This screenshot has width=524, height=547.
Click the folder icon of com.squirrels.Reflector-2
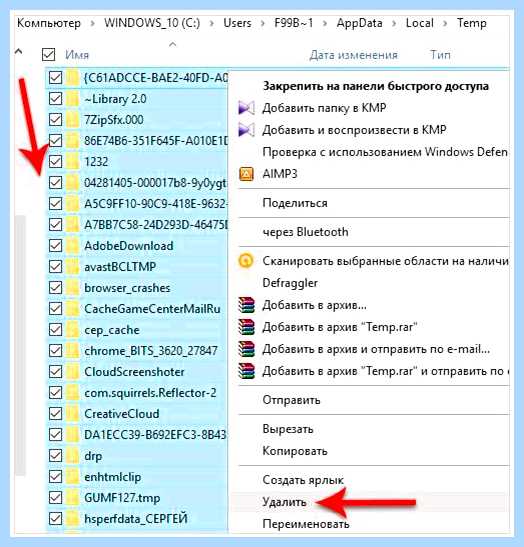point(73,393)
